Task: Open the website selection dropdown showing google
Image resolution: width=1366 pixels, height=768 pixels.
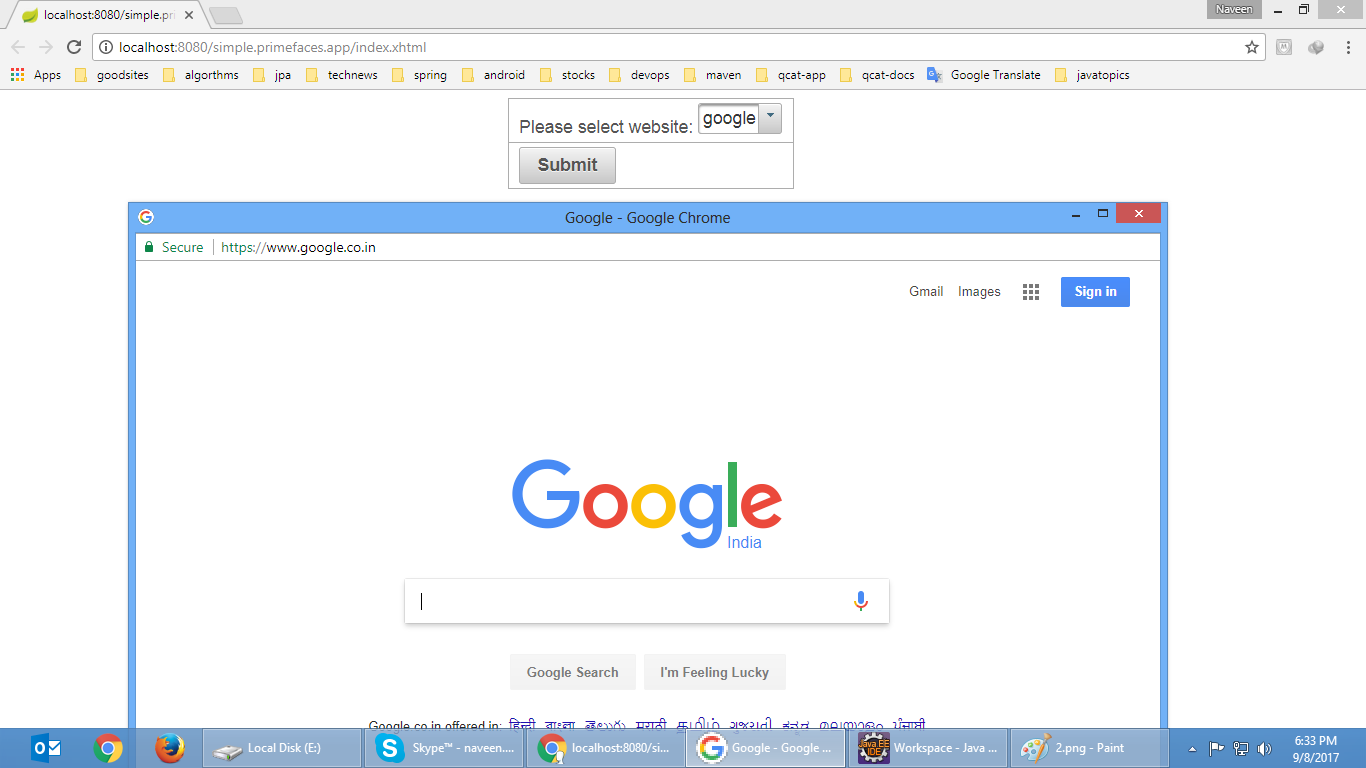Action: click(x=740, y=119)
